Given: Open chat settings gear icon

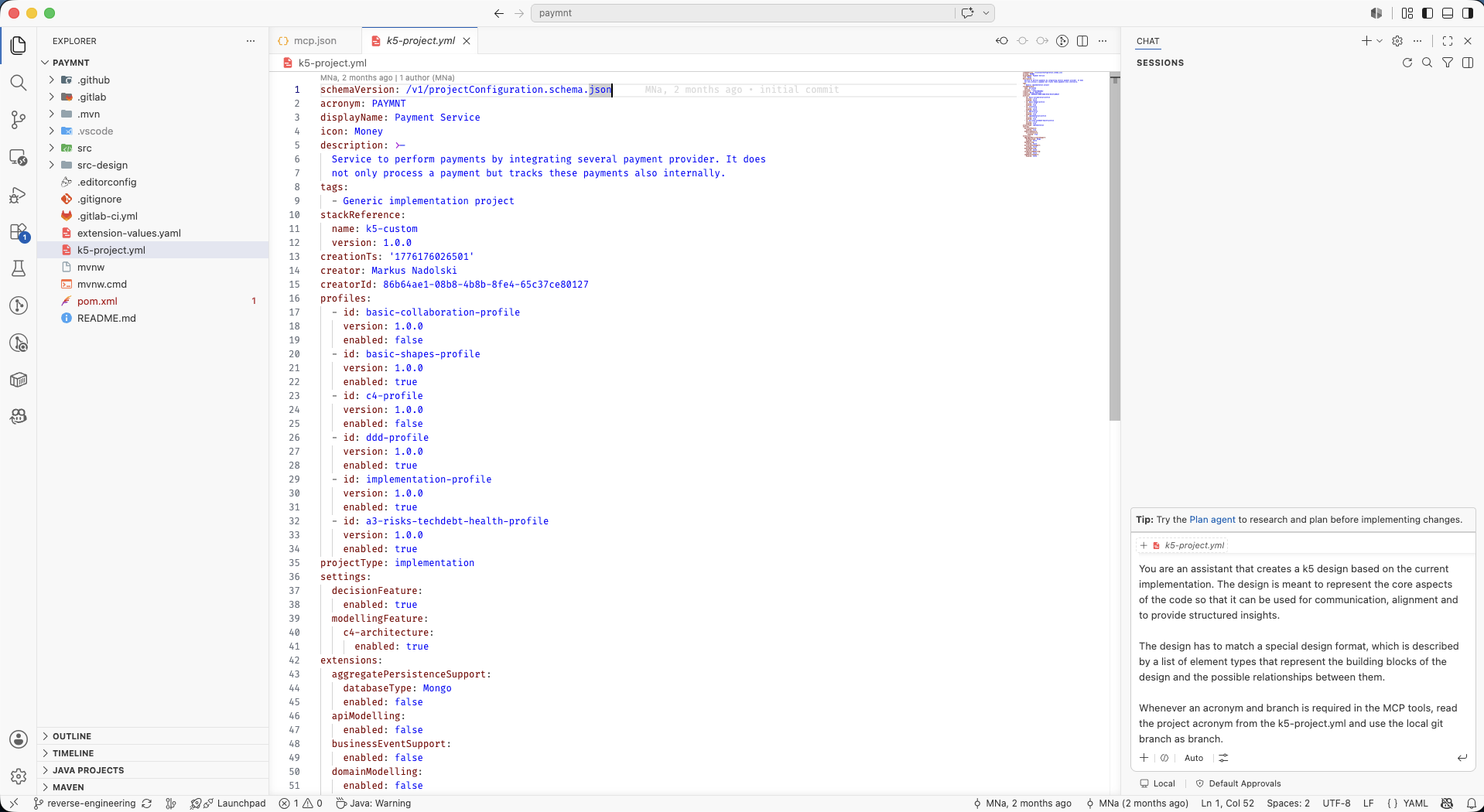Looking at the screenshot, I should pos(1397,41).
